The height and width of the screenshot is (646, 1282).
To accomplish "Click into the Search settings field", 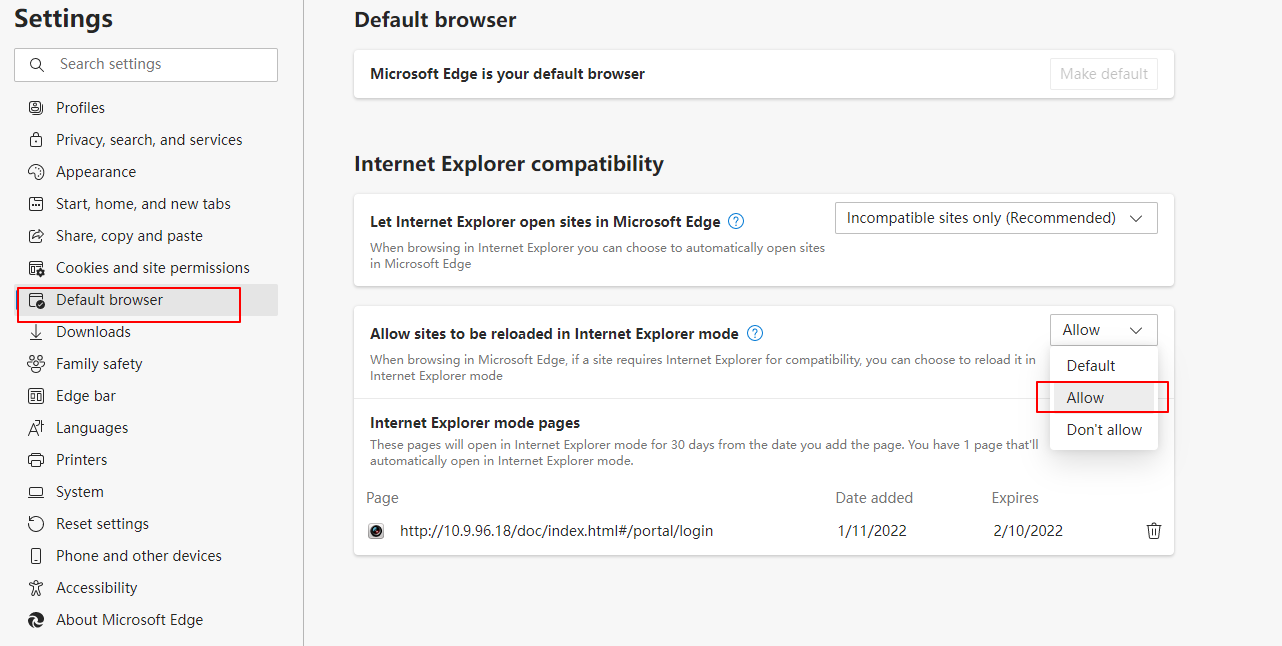I will [x=146, y=65].
